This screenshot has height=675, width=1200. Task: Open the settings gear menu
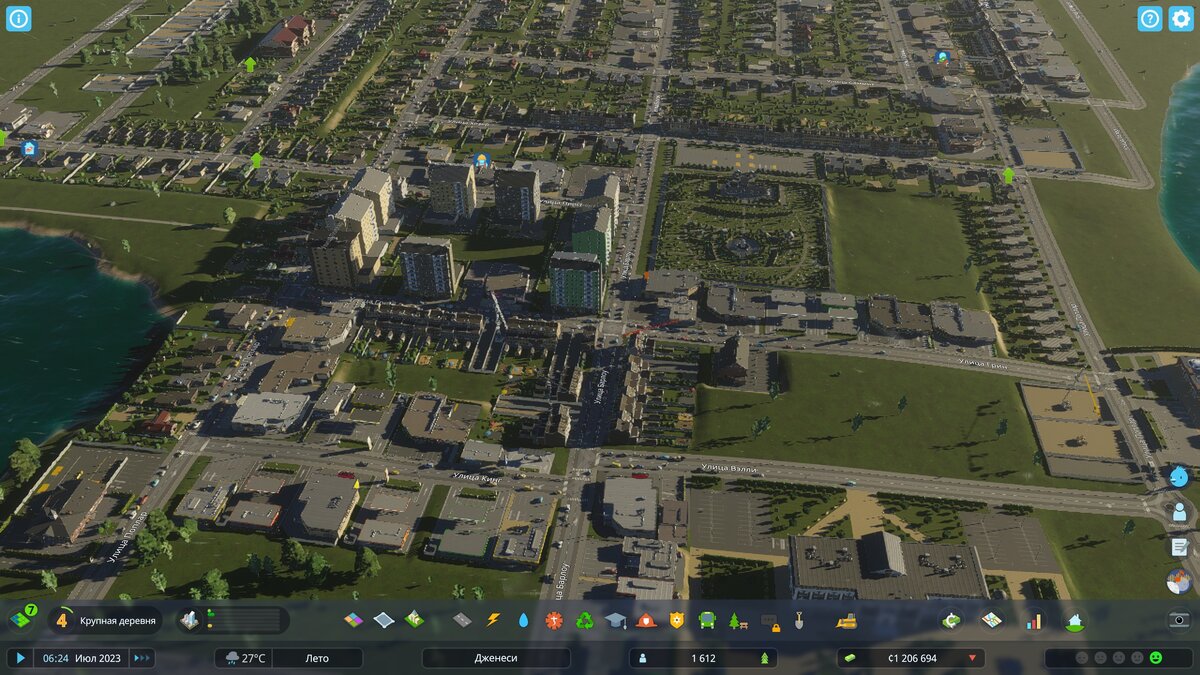click(x=1181, y=19)
